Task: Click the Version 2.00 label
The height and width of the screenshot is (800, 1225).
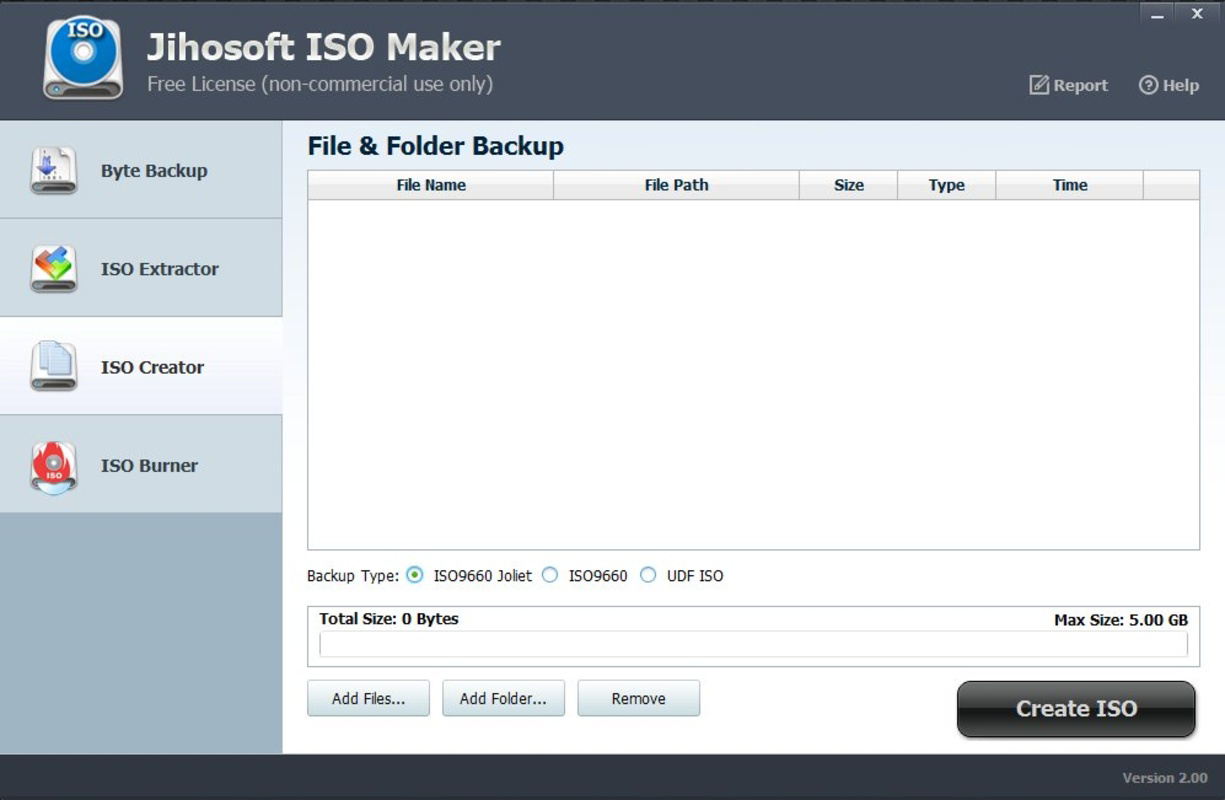Action: 1165,778
